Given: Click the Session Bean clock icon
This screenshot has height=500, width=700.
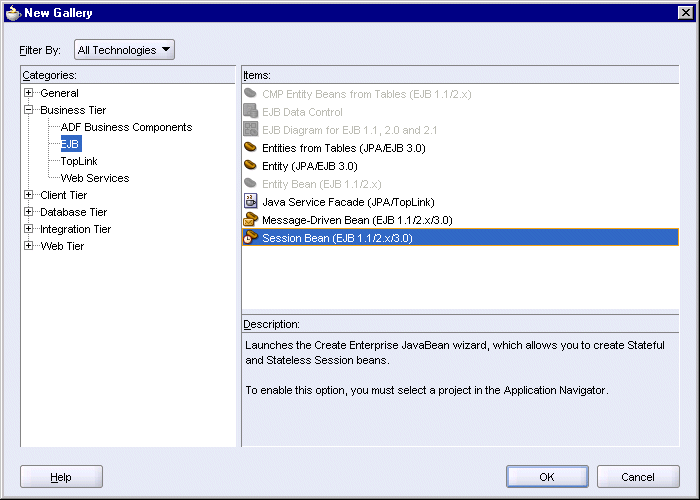Looking at the screenshot, I should [250, 237].
